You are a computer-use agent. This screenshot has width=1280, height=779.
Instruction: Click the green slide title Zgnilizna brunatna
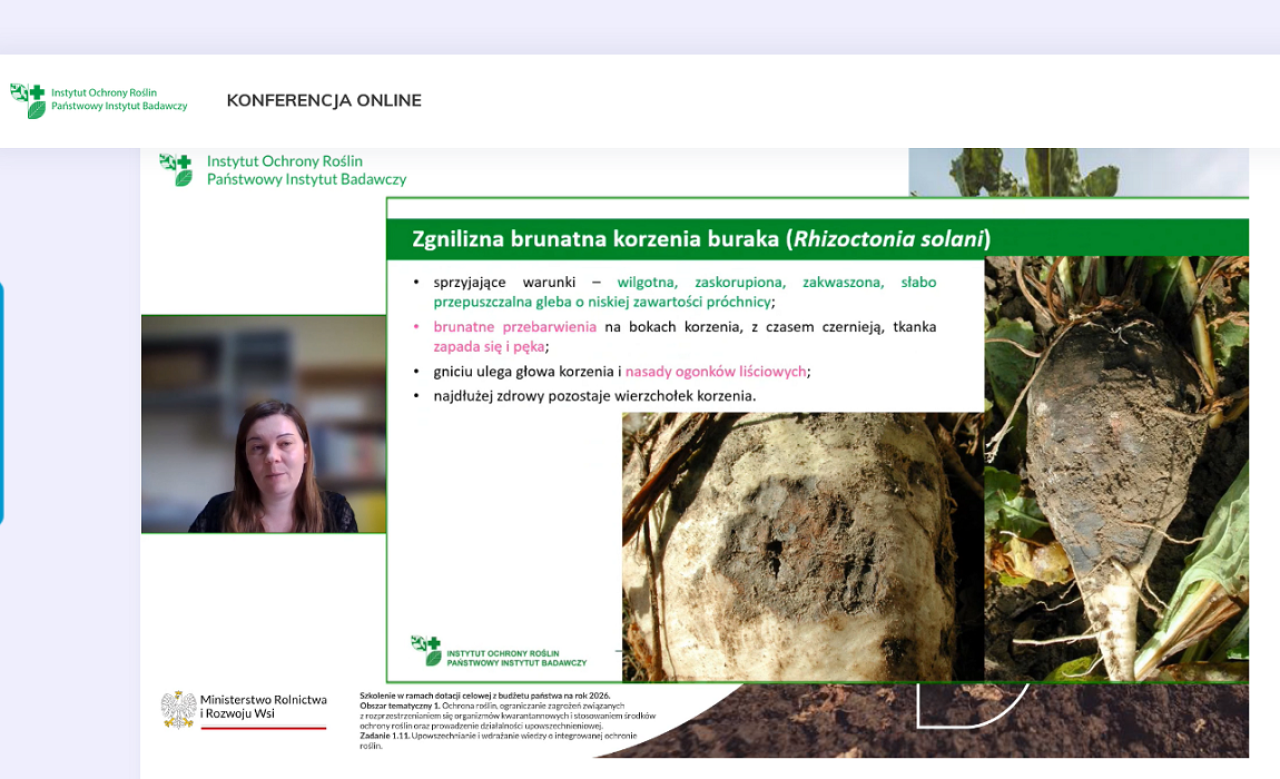(597, 239)
